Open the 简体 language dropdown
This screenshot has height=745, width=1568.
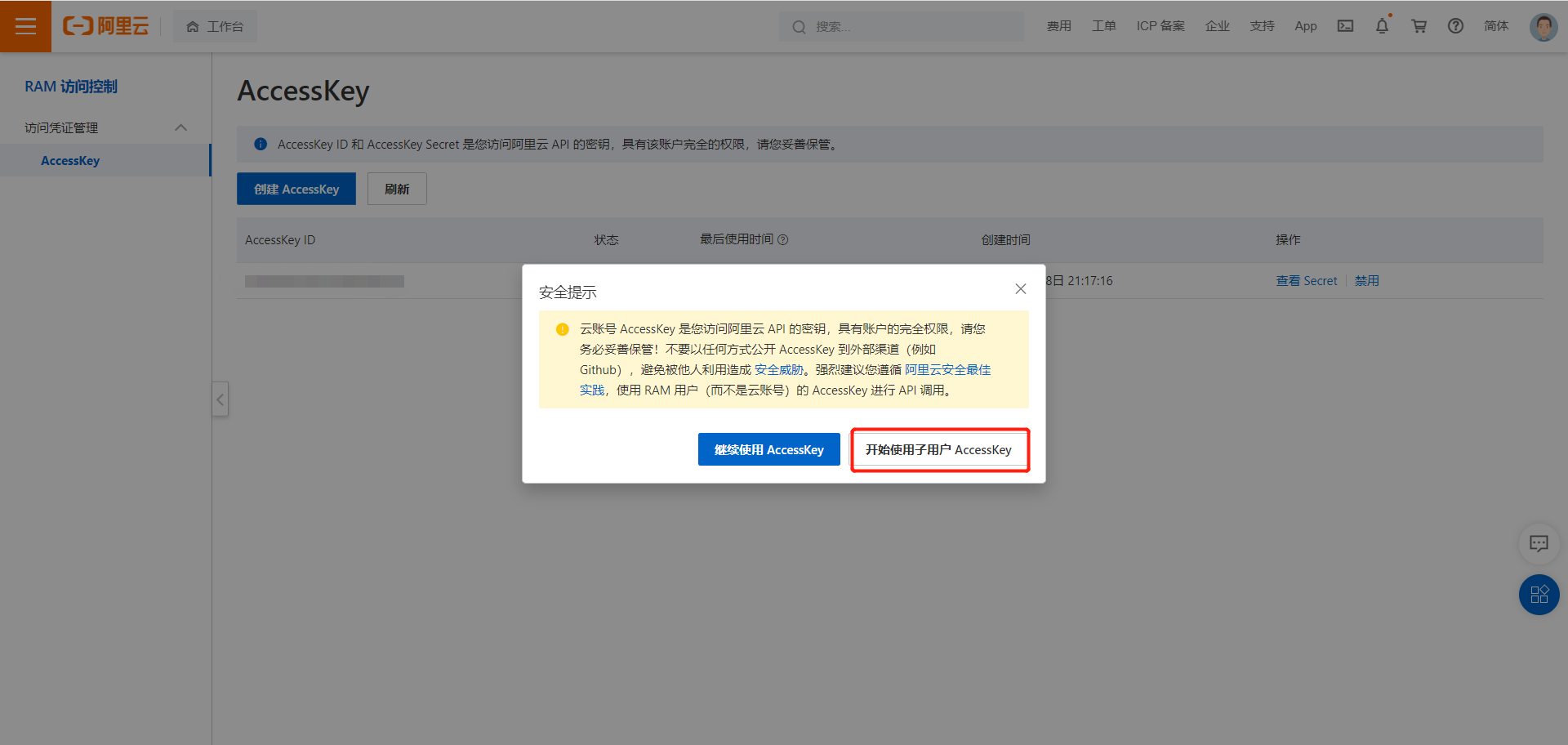pyautogui.click(x=1495, y=26)
